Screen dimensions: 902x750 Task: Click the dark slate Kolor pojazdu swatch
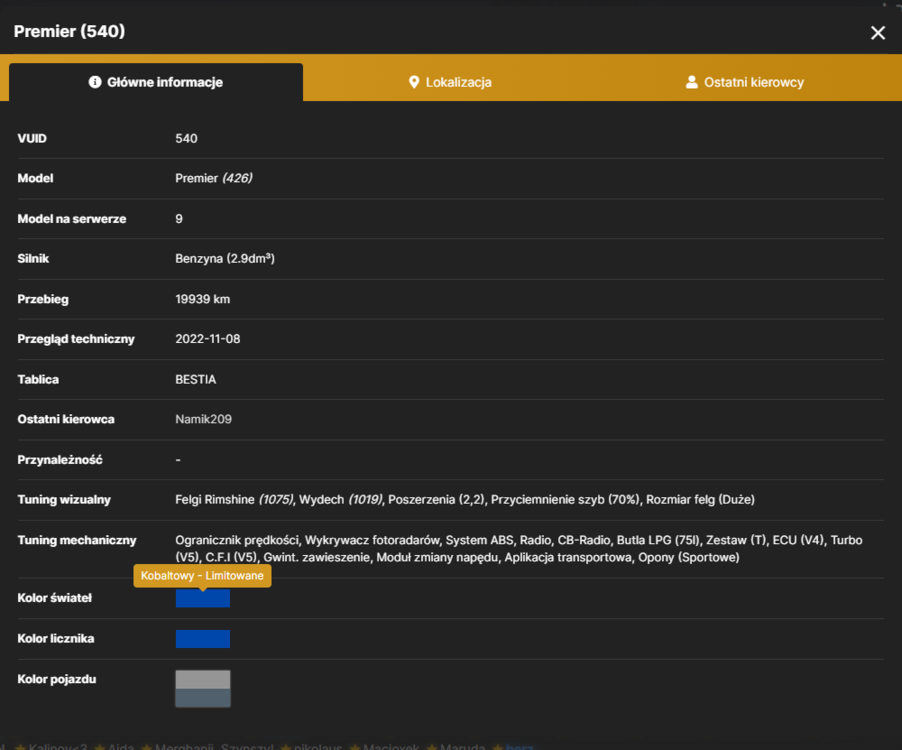tap(202, 698)
